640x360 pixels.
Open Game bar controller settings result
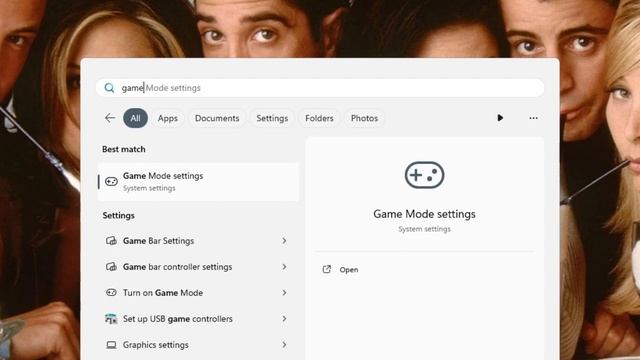click(x=198, y=267)
